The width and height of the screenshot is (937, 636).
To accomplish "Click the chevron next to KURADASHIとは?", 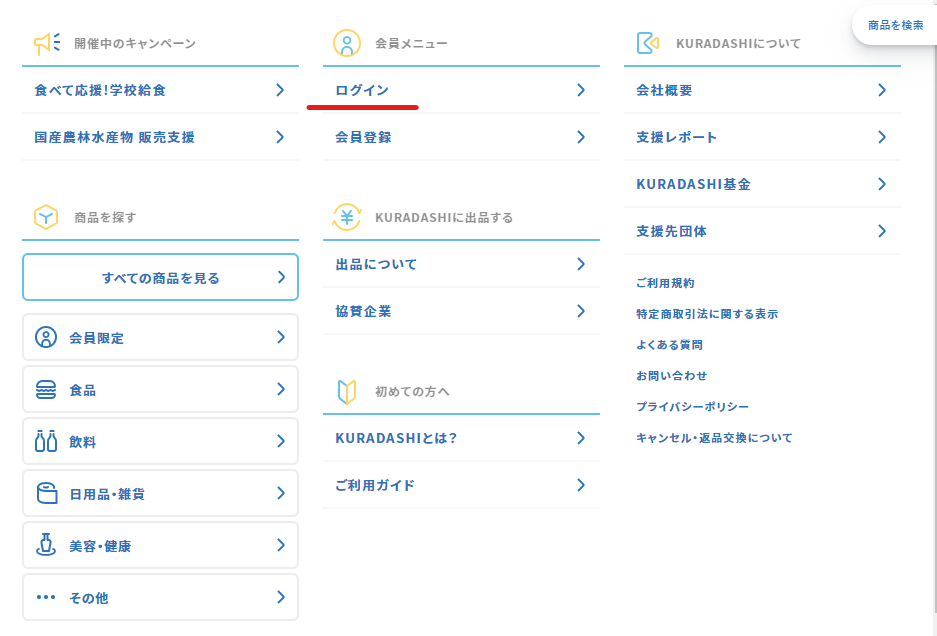I will pos(581,438).
